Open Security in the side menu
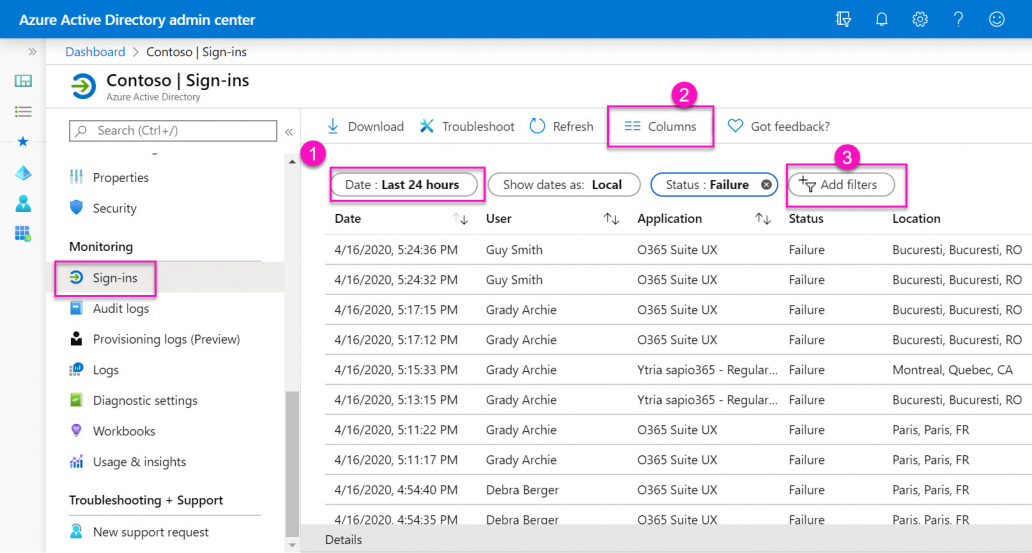The image size is (1032, 553). tap(115, 208)
